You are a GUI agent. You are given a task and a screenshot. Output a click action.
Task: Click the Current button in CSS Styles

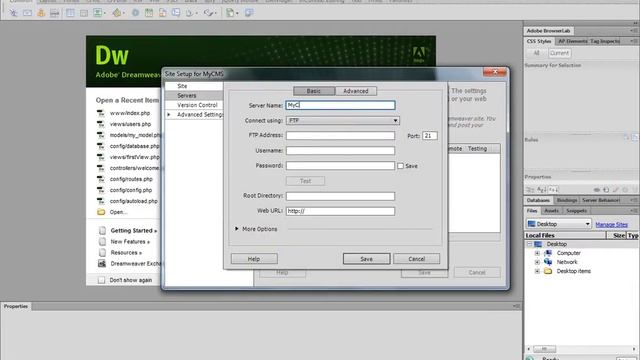[x=559, y=53]
